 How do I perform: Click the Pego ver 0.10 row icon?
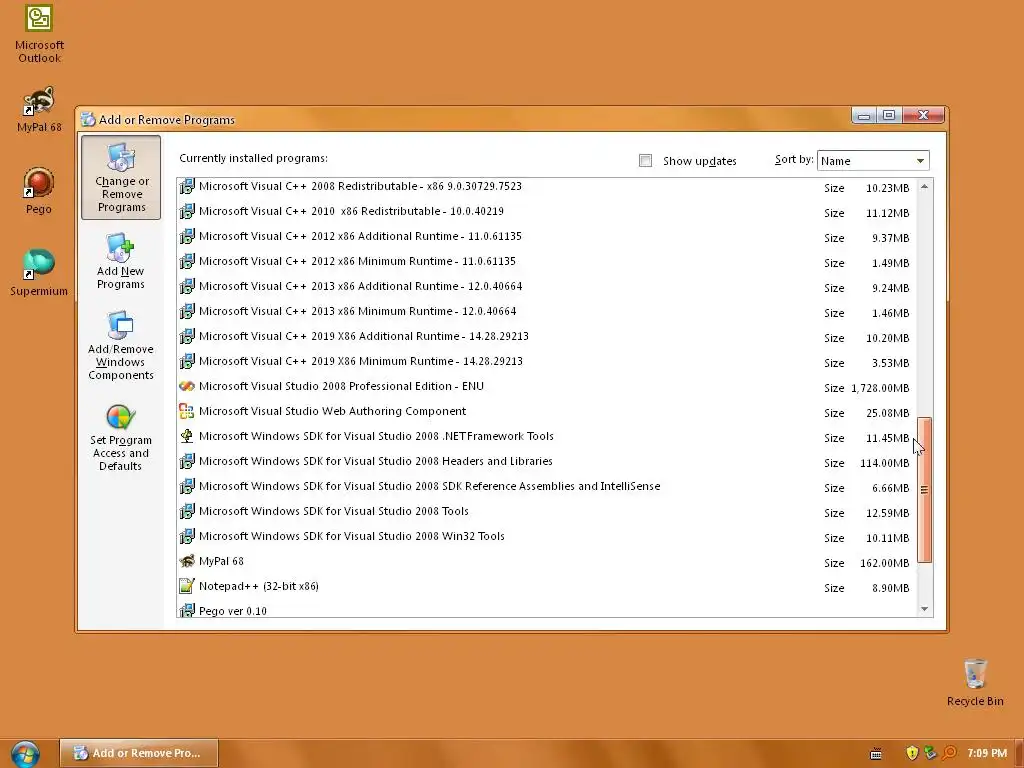(x=187, y=611)
